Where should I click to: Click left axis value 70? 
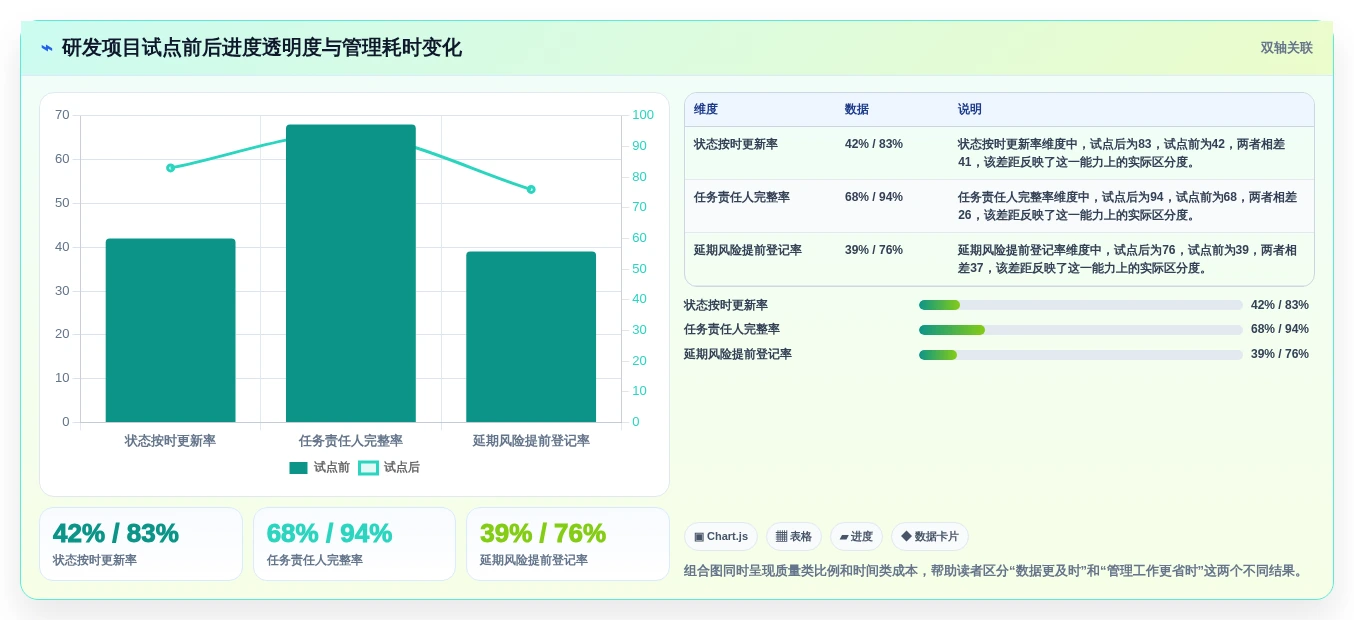click(62, 115)
